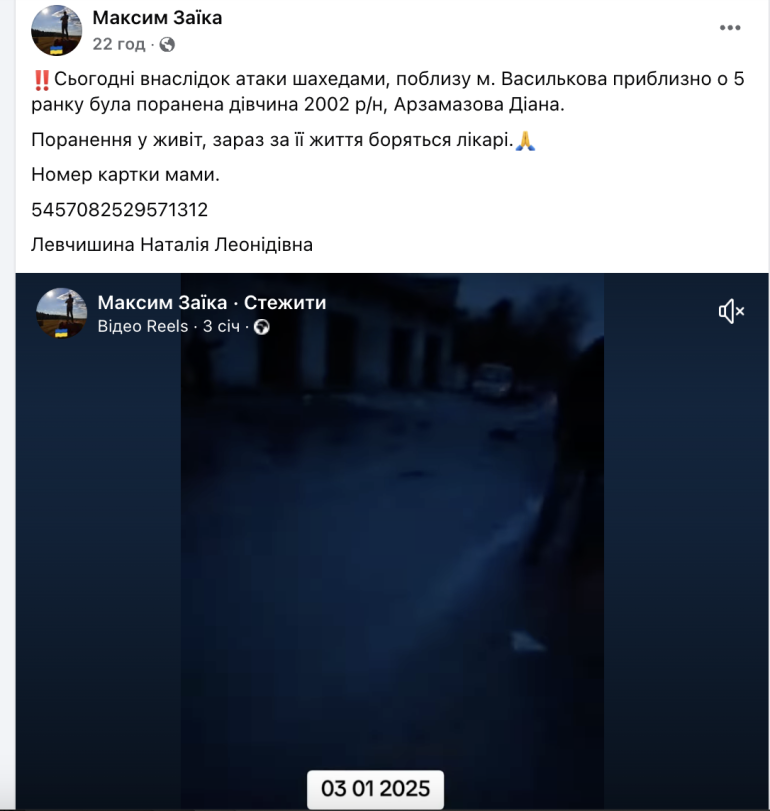Viewport: 770px width, 811px height.
Task: Play the dark street reel video
Action: (x=392, y=540)
